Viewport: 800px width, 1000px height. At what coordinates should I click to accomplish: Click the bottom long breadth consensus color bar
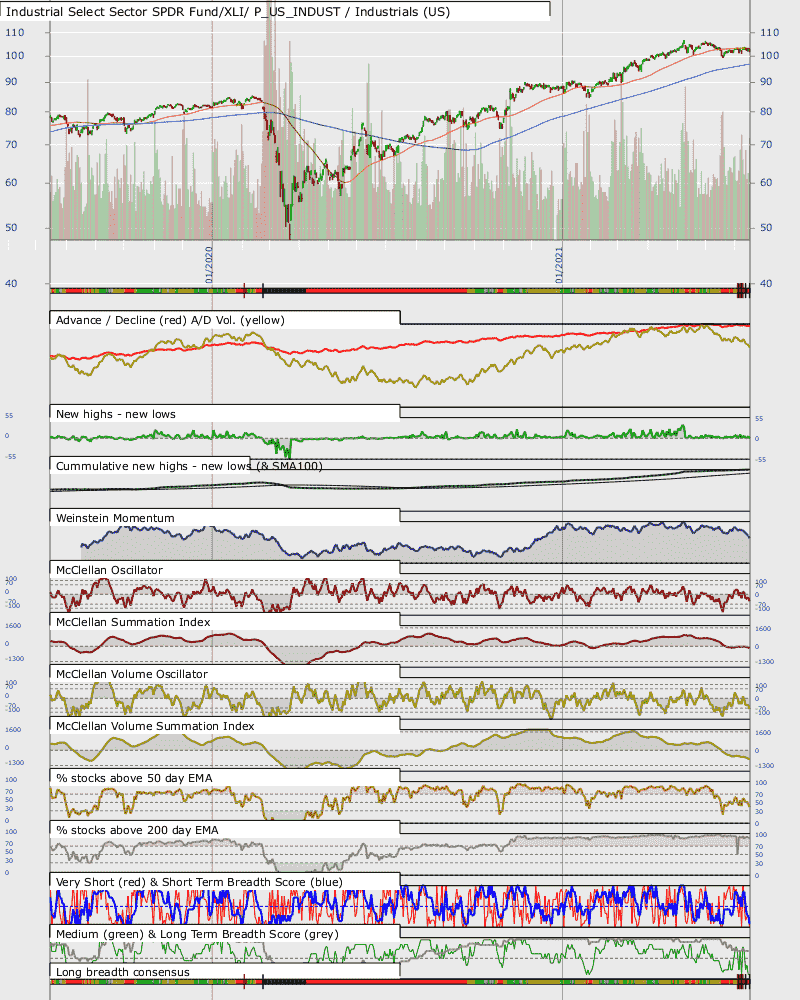pos(400,982)
